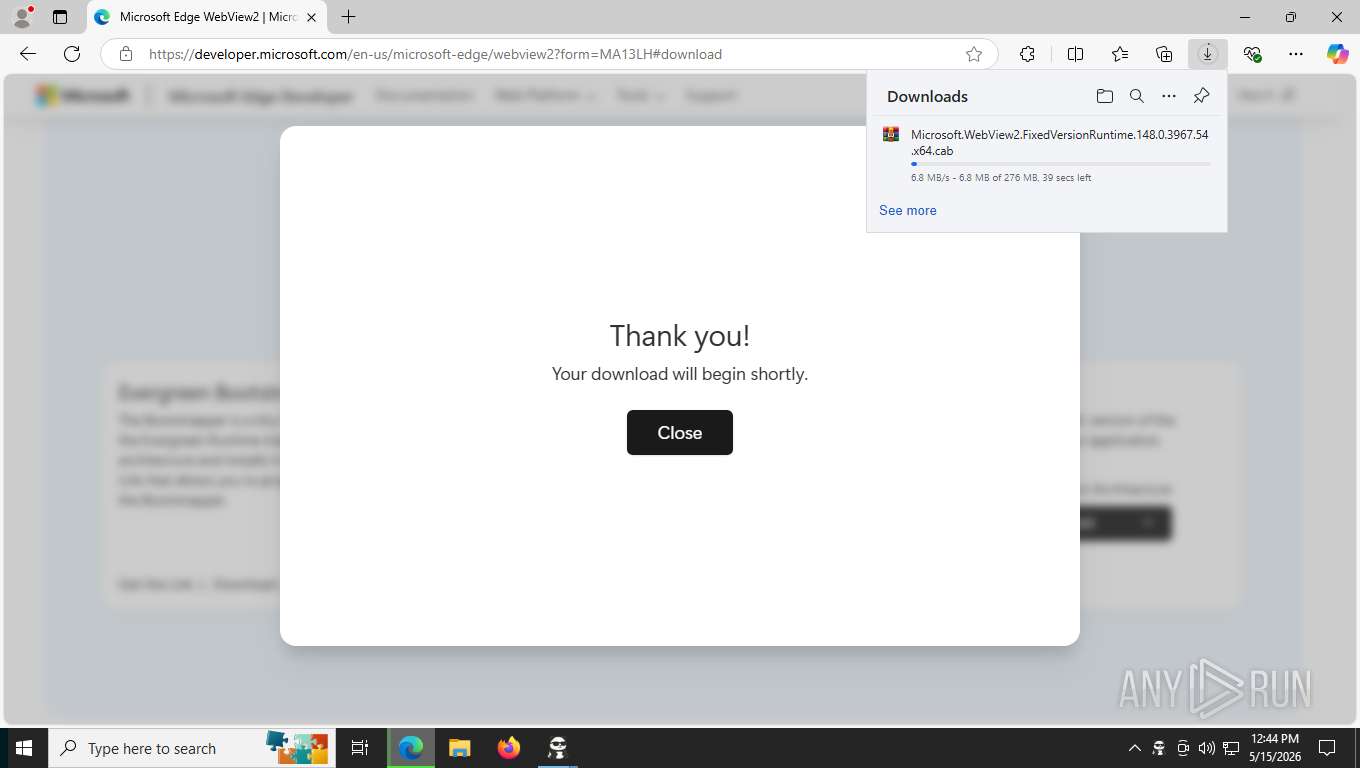Open the See more link in Downloads
The width and height of the screenshot is (1360, 768).
[x=907, y=210]
